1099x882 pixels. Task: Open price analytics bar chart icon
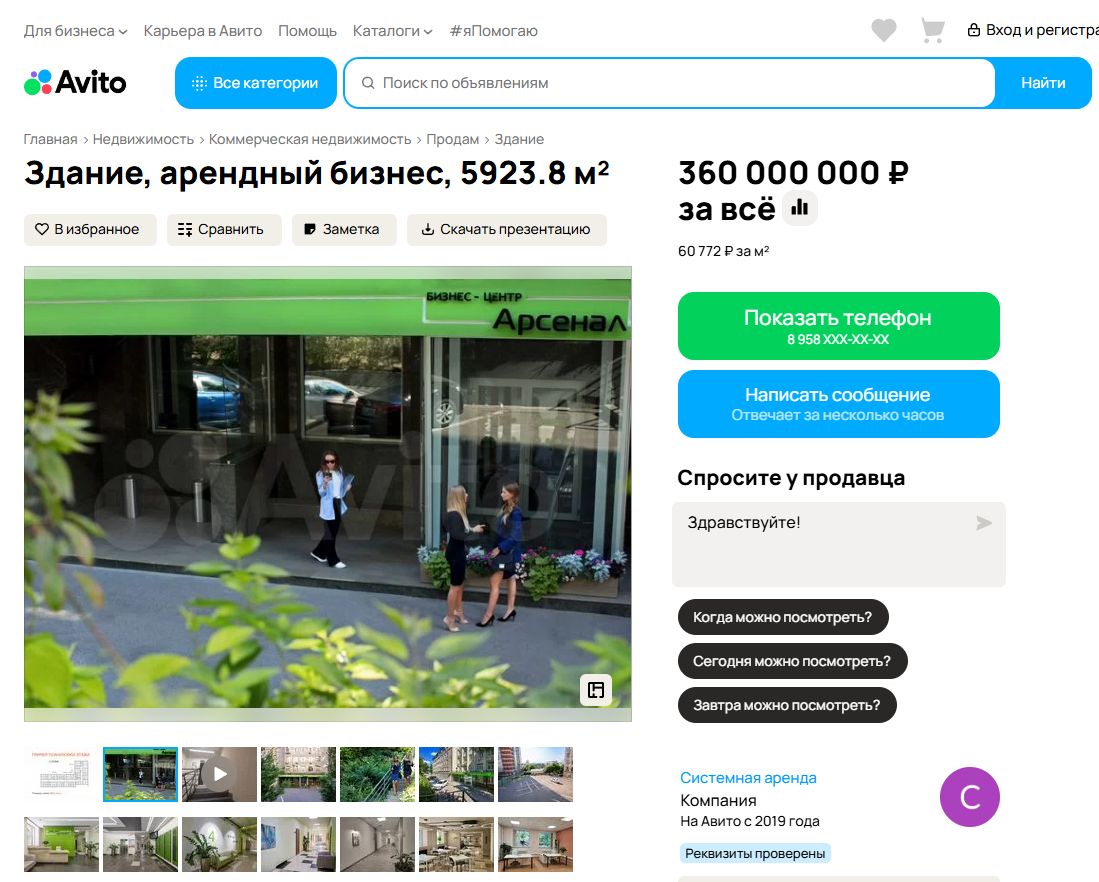click(x=800, y=208)
